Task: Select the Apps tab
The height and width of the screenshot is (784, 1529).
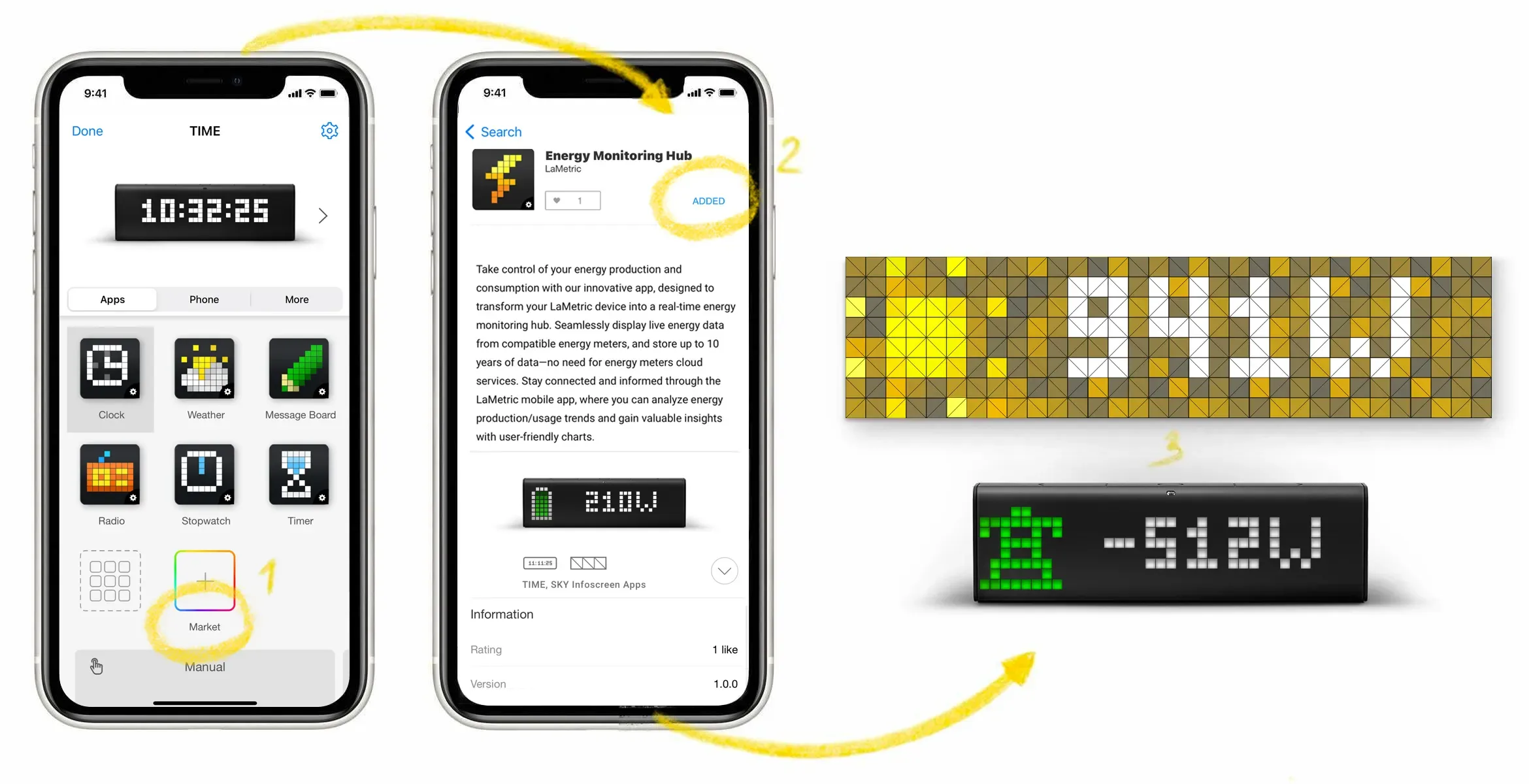Action: [x=112, y=299]
